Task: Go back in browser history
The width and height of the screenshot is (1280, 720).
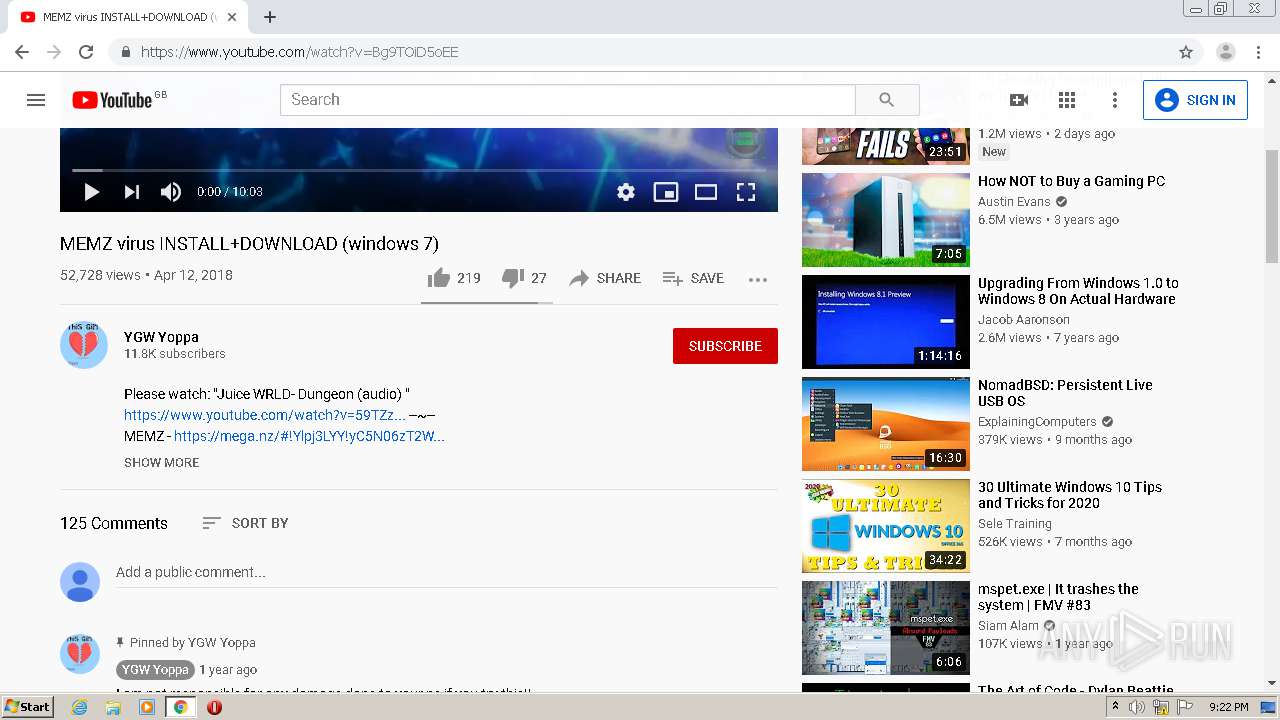Action: pos(22,52)
